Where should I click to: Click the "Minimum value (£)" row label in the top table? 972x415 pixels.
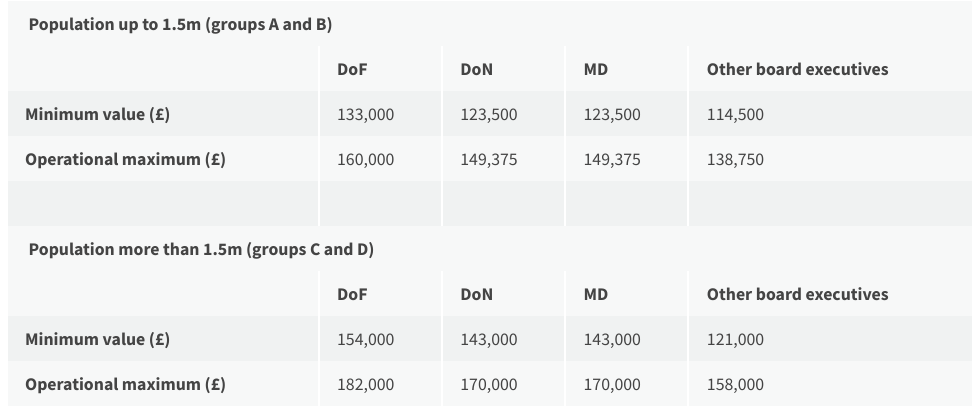pyautogui.click(x=97, y=115)
